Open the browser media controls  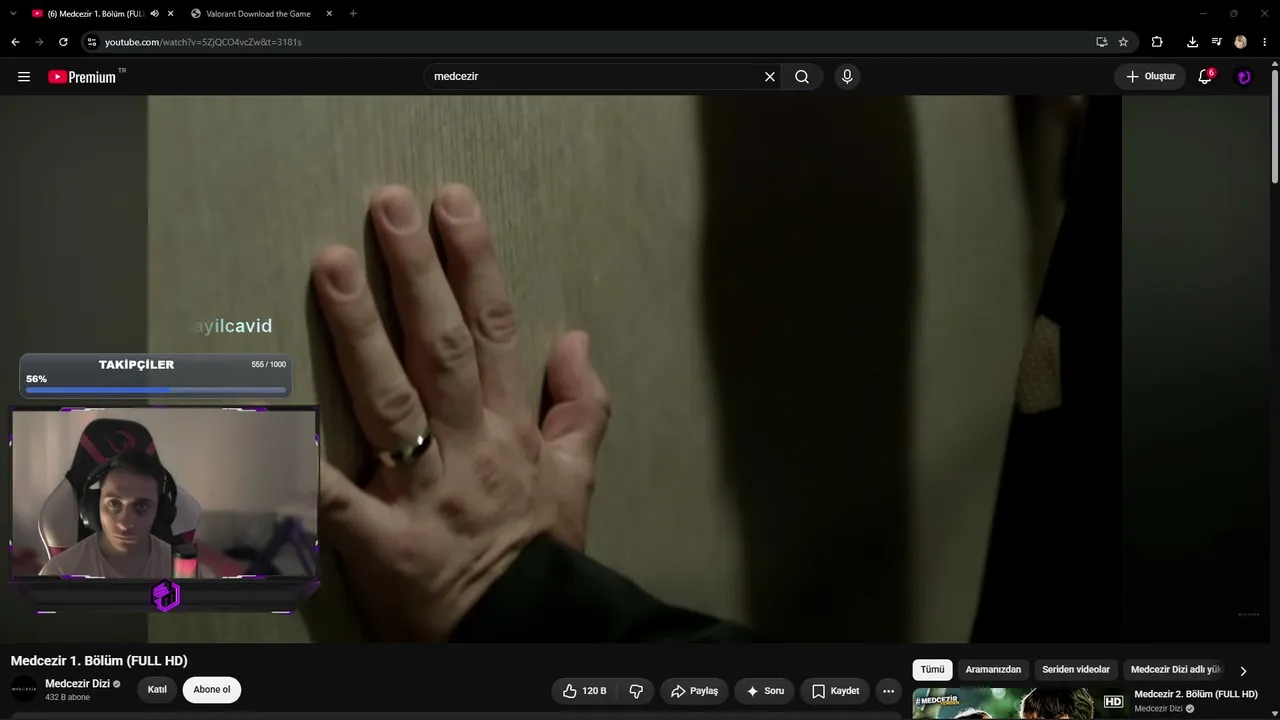[x=1216, y=42]
